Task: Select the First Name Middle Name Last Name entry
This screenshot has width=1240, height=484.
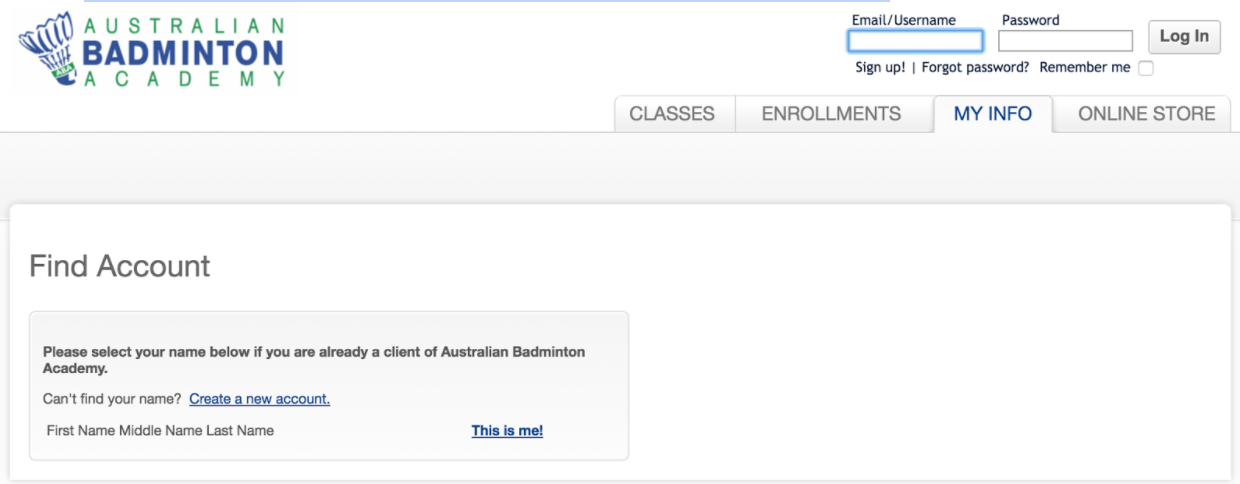Action: [160, 431]
